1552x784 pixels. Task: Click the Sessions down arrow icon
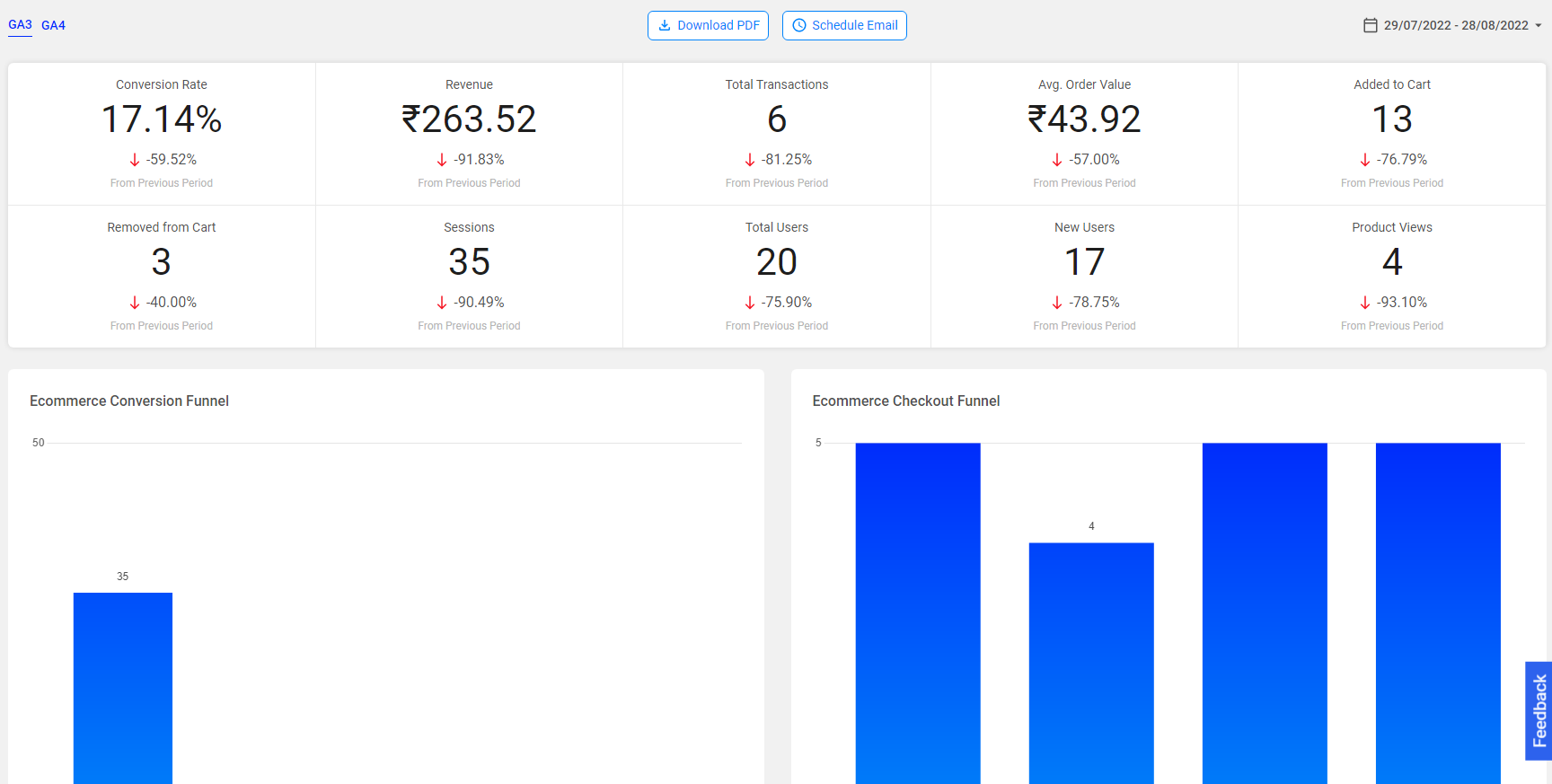click(x=442, y=303)
